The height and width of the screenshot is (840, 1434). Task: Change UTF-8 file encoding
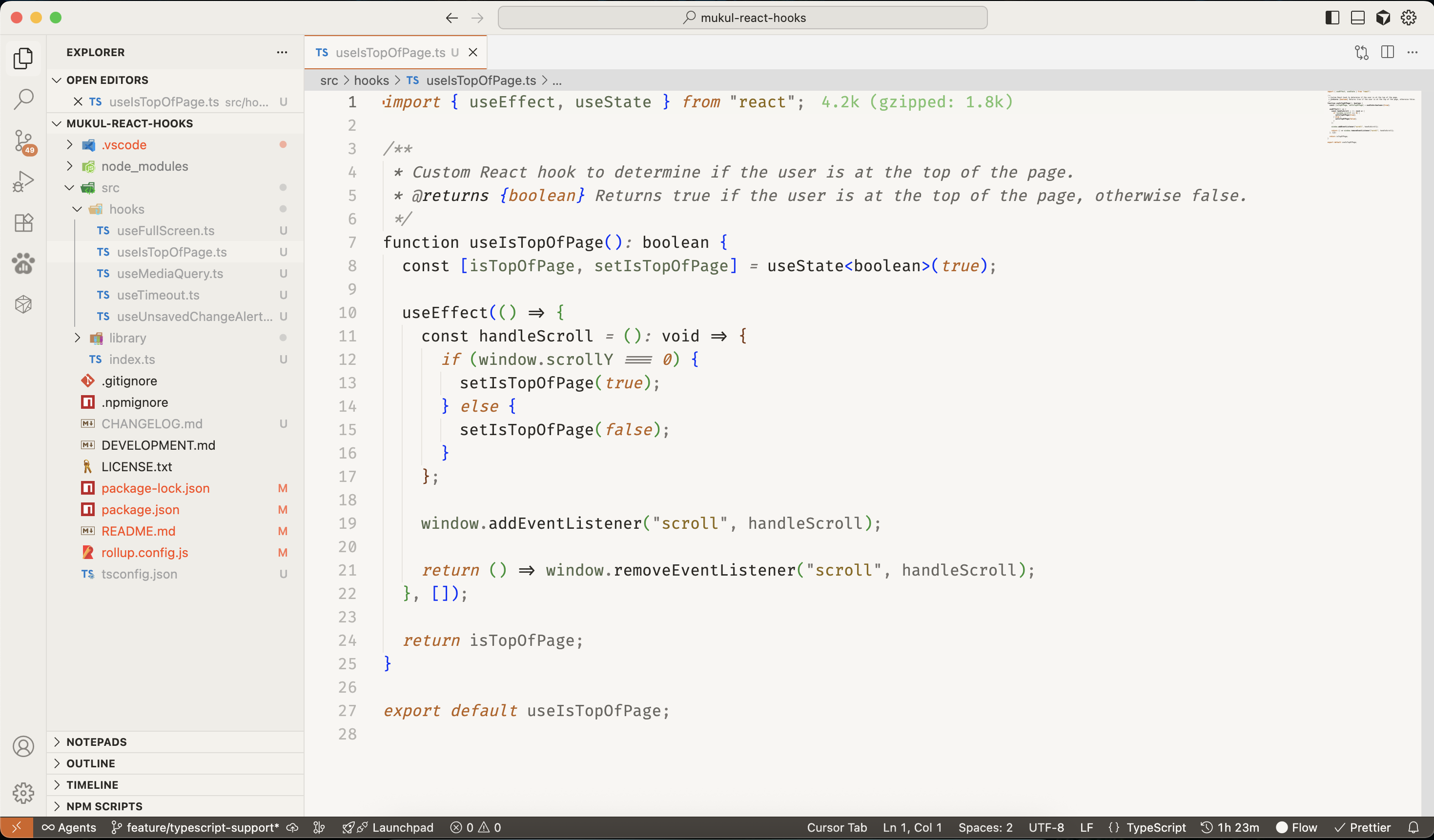point(1046,827)
